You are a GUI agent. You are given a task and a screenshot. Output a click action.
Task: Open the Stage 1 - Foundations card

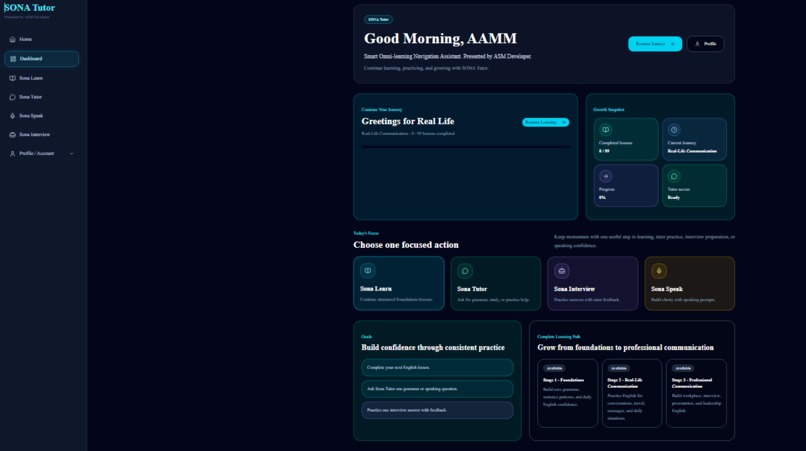click(x=567, y=393)
